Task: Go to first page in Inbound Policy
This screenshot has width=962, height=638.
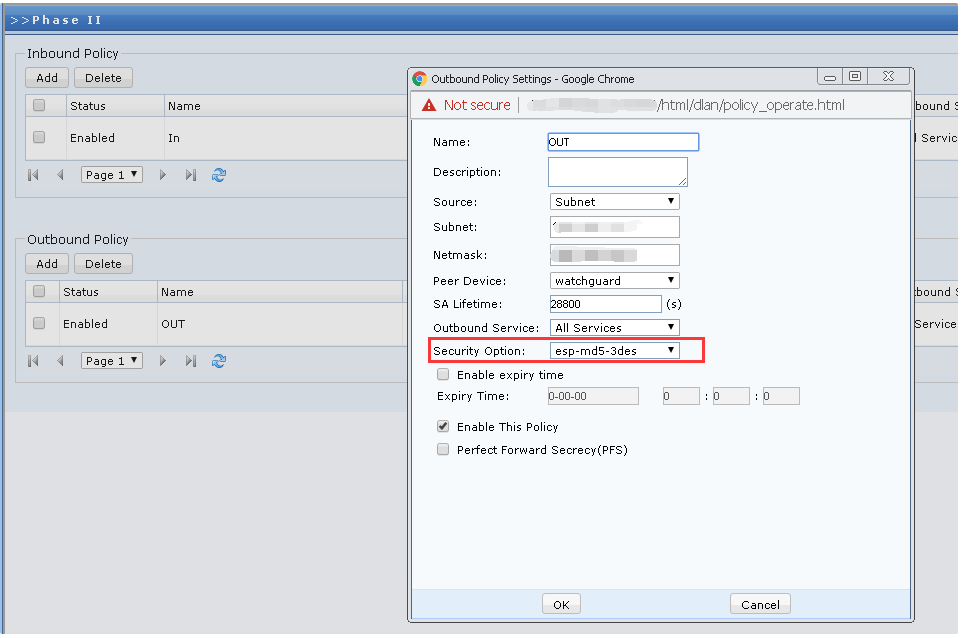Action: tap(33, 175)
